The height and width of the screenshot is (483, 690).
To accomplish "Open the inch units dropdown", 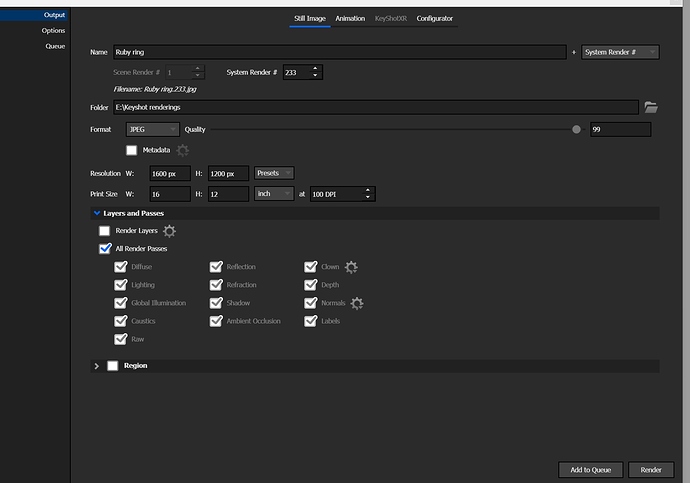I will 274,194.
